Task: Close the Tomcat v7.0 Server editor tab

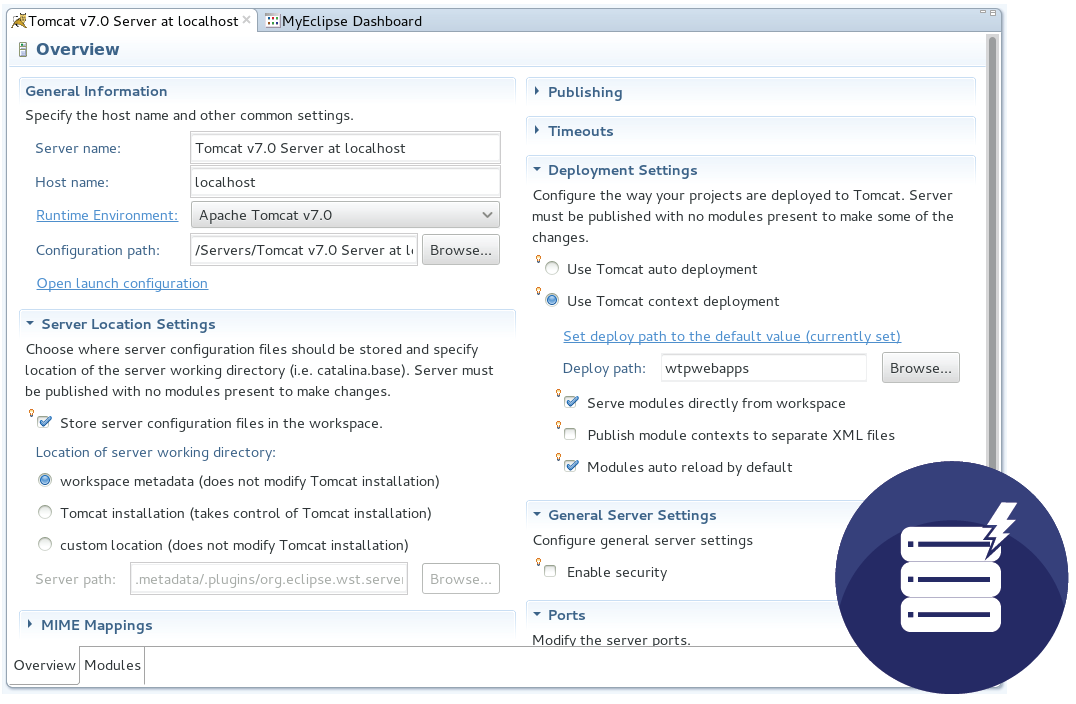Action: coord(247,20)
